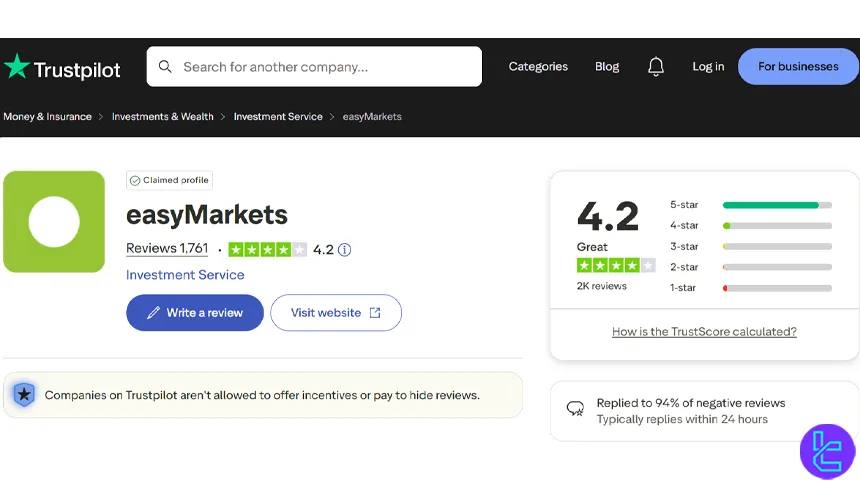Open the Reviews 1,761 link
860x484 pixels.
click(x=167, y=249)
